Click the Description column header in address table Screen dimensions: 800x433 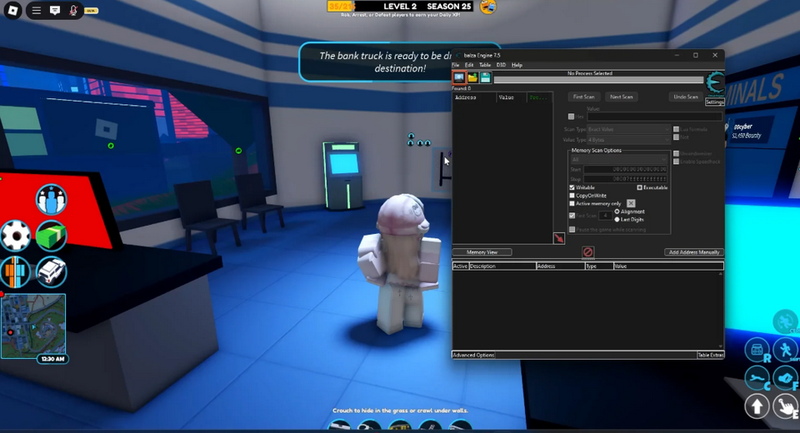[x=502, y=266]
